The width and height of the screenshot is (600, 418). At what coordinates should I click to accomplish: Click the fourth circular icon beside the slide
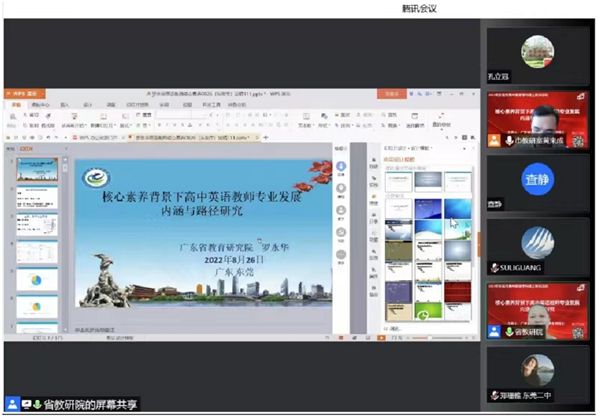[x=341, y=232]
